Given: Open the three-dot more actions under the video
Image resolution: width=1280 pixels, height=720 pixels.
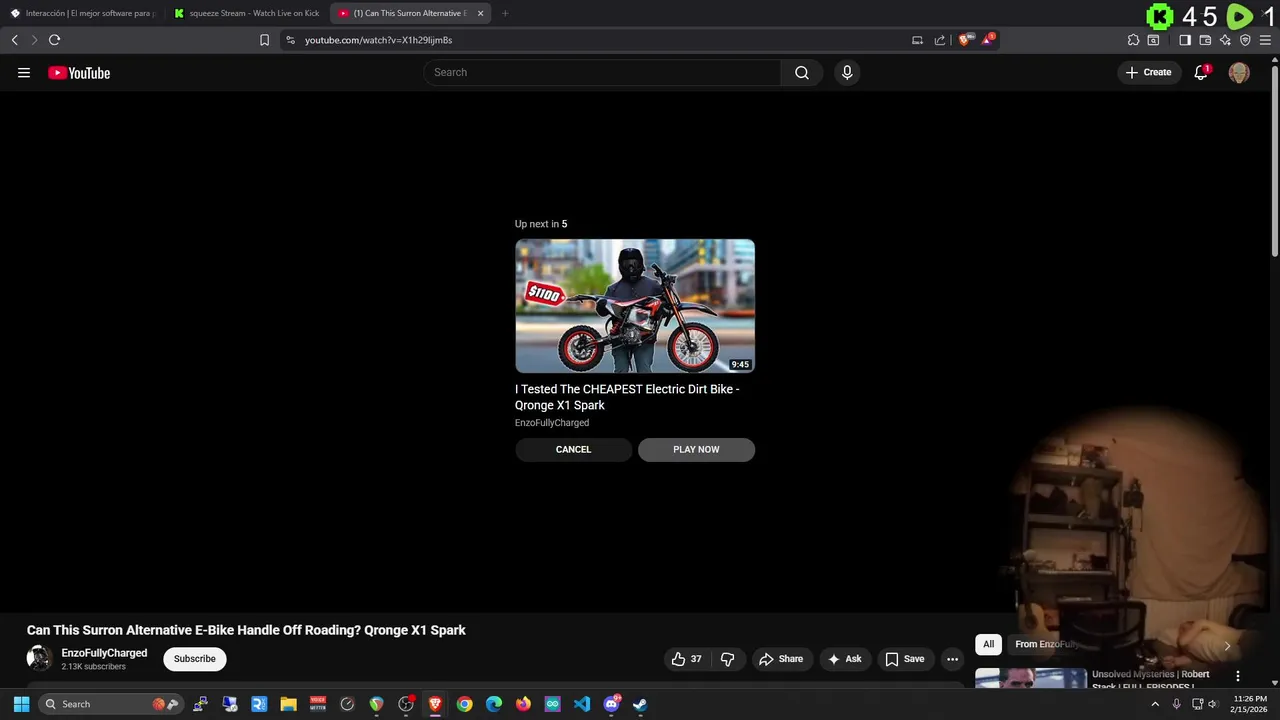Looking at the screenshot, I should pos(952,659).
